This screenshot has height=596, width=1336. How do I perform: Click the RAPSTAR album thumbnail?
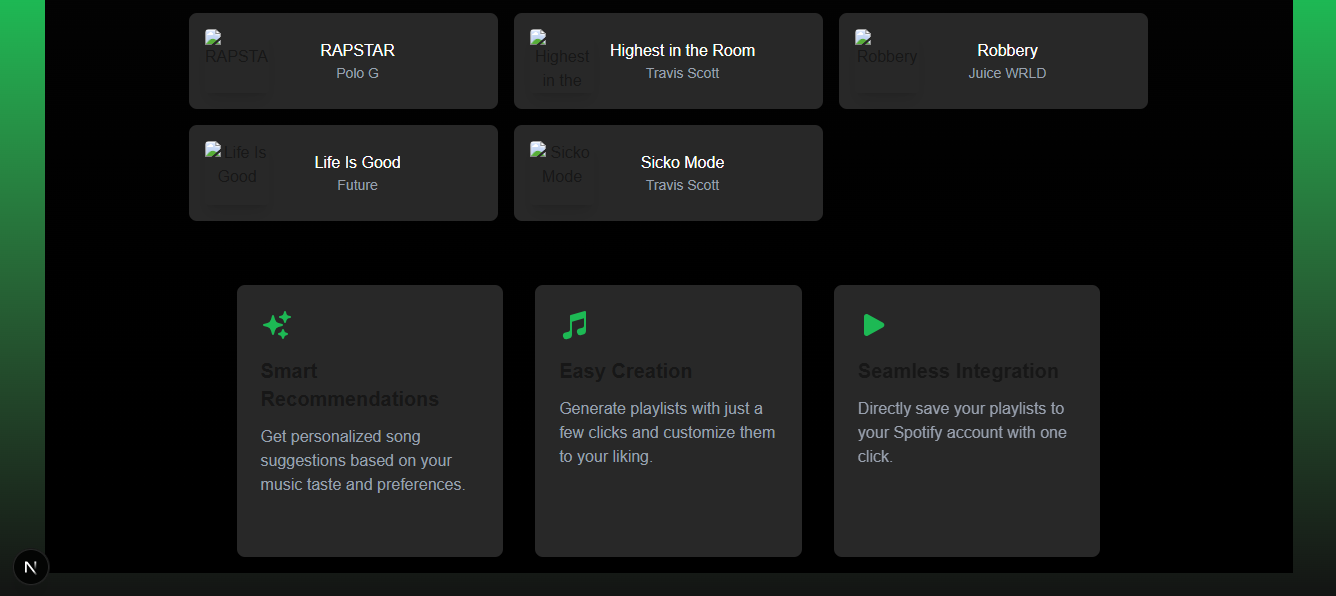237,61
